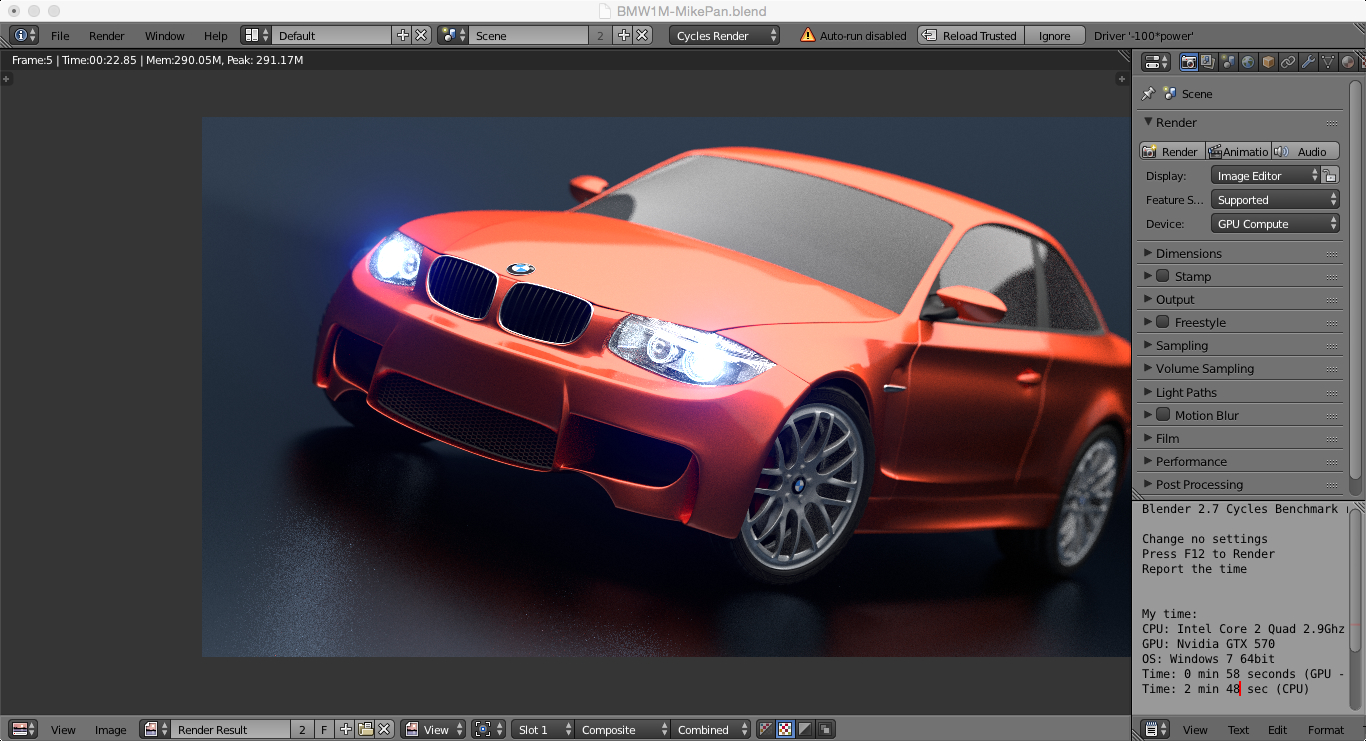Add a new screen layout
The height and width of the screenshot is (741, 1366).
[x=403, y=35]
